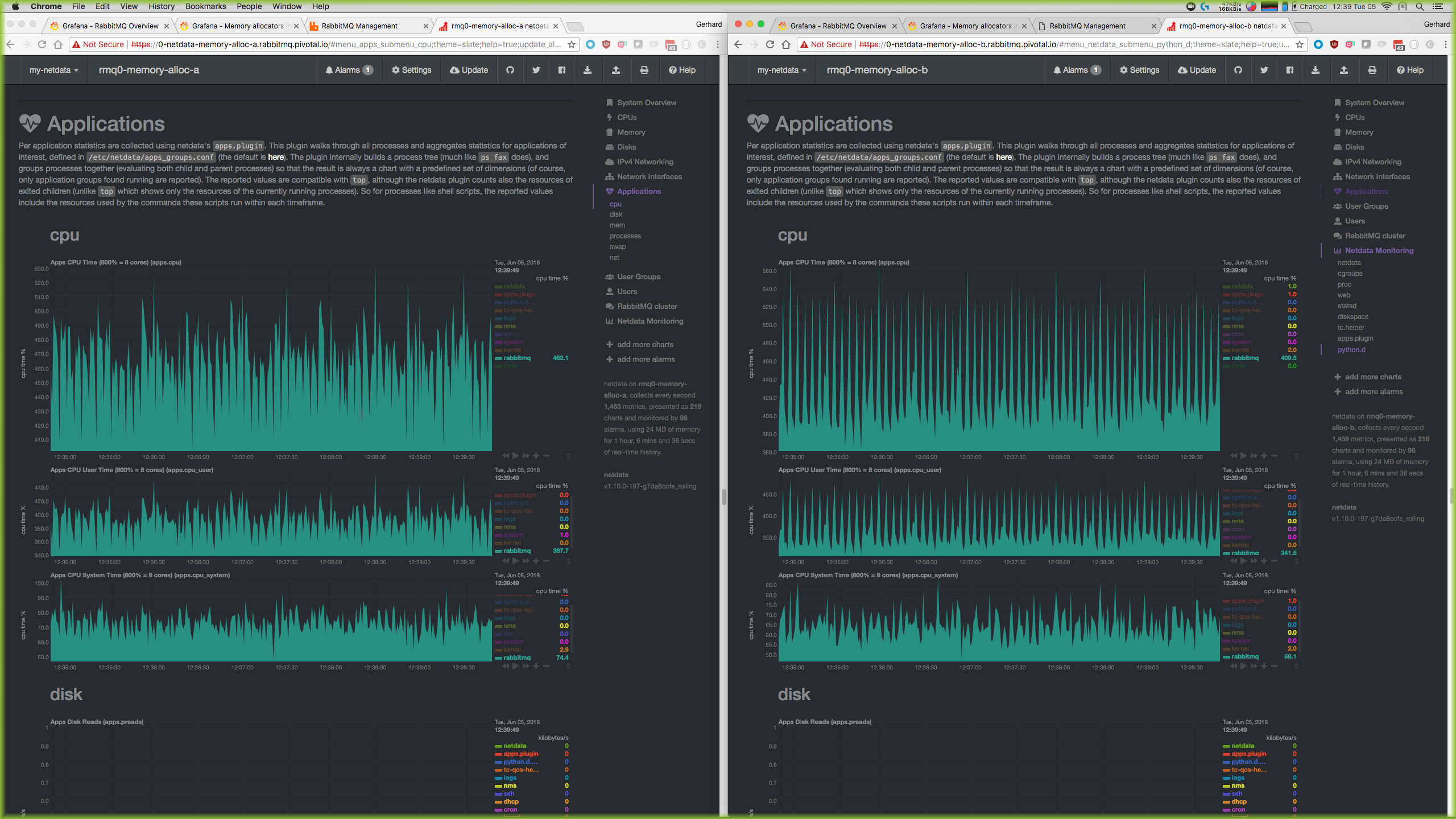Click 'add more charts' in left sidebar
The height and width of the screenshot is (819, 1456).
click(x=639, y=344)
